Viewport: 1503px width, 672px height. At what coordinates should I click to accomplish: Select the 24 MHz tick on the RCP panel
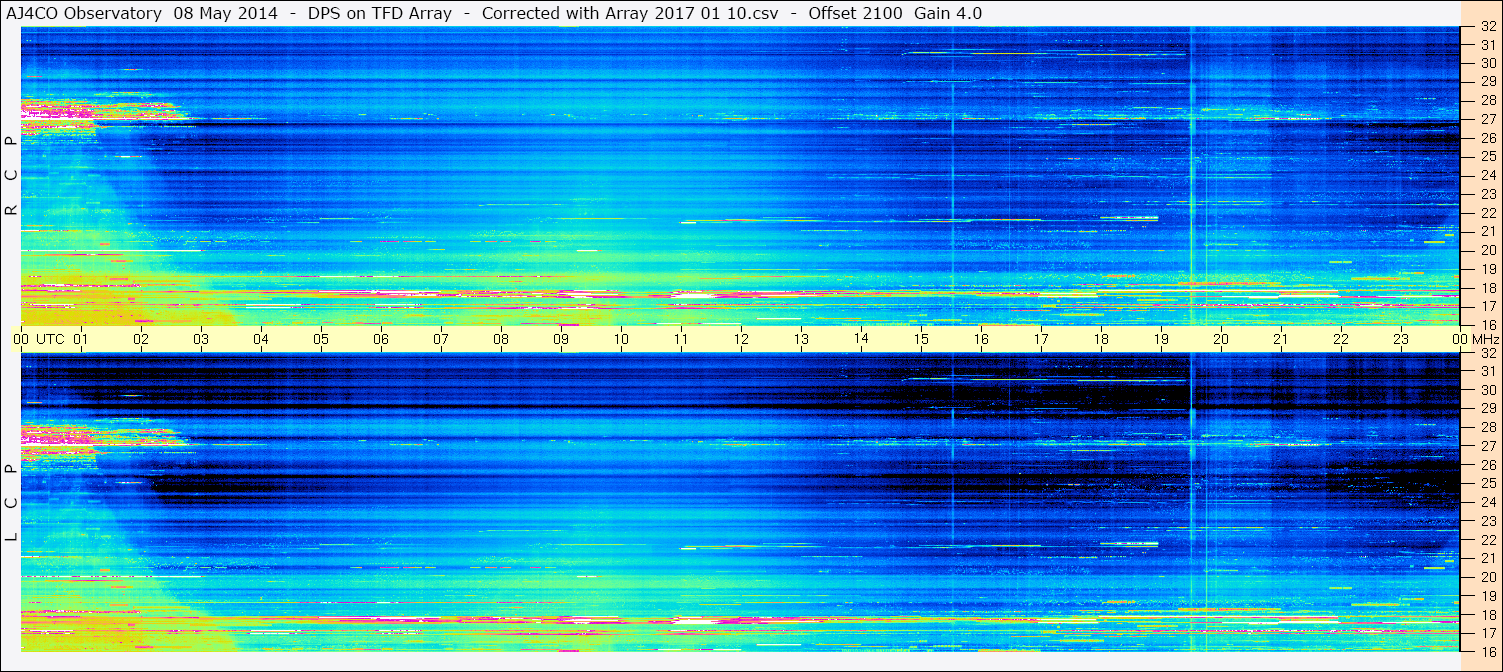click(x=1487, y=175)
